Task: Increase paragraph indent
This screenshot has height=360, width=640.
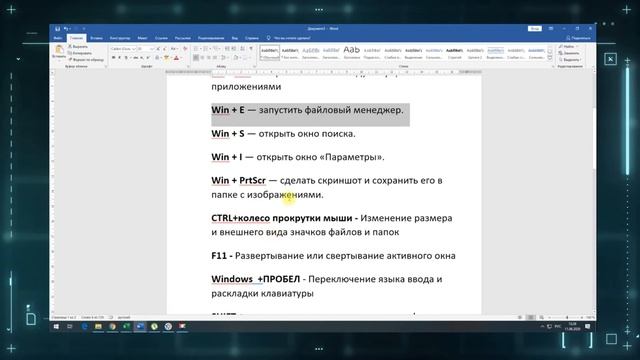Action: pos(233,49)
